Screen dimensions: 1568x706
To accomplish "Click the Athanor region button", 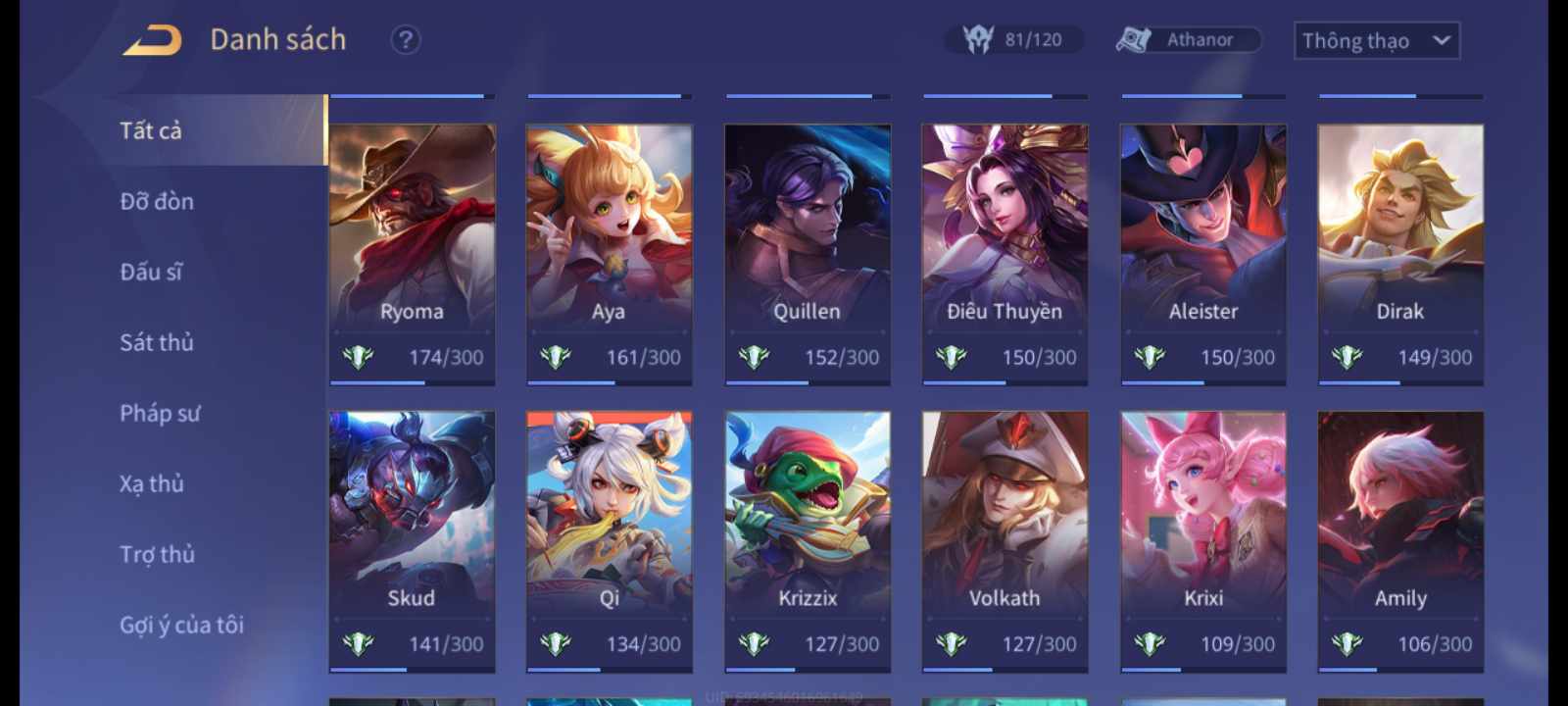I will 1188,40.
